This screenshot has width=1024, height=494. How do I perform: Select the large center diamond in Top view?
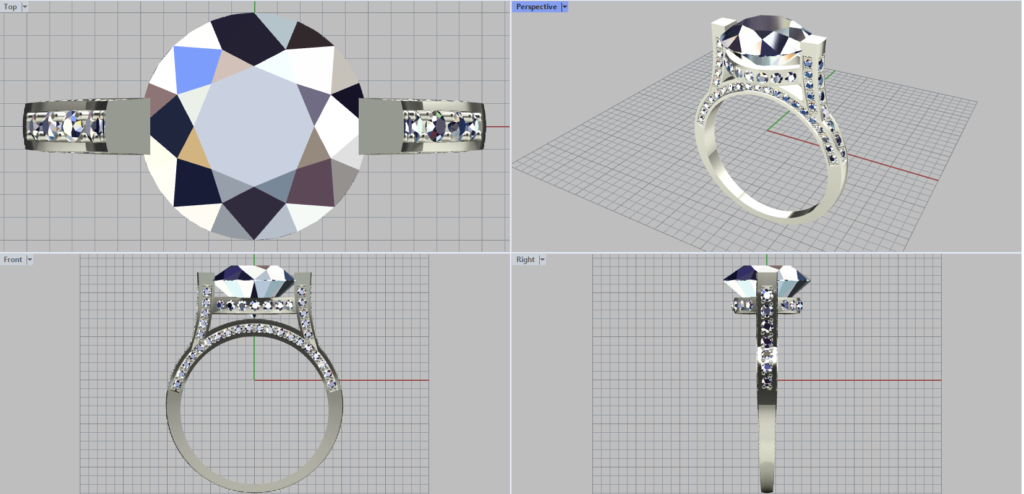coord(254,126)
